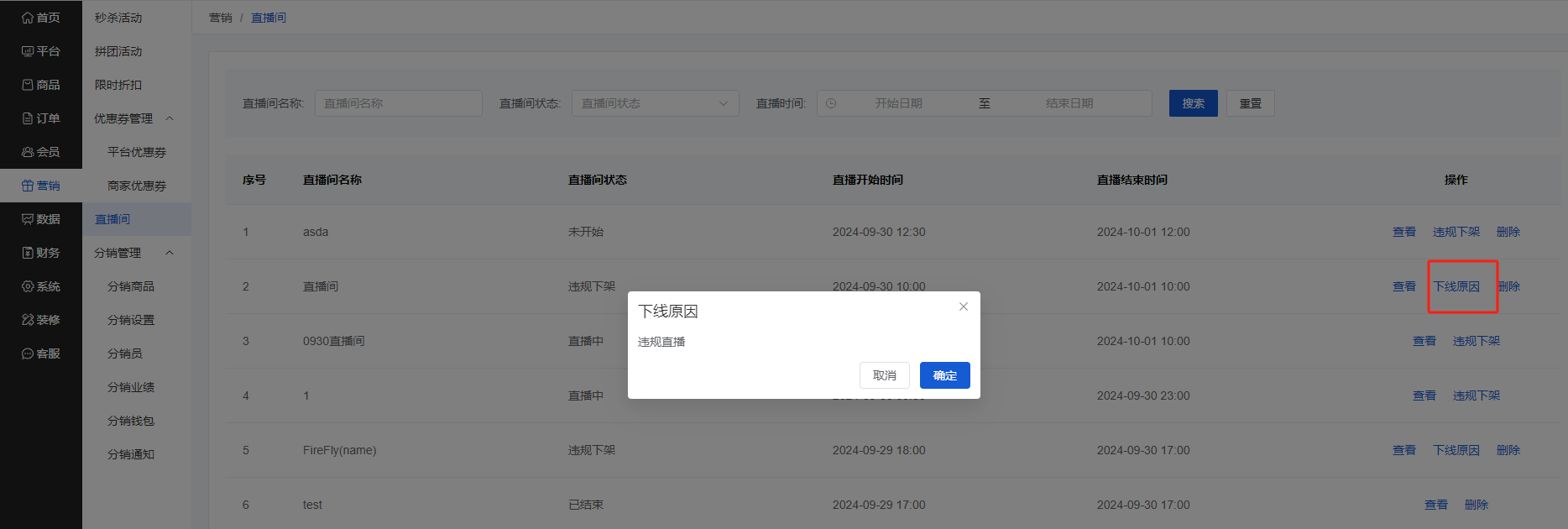The height and width of the screenshot is (529, 1568).
Task: Click the FireFly(name) room name cell
Action: [x=339, y=450]
